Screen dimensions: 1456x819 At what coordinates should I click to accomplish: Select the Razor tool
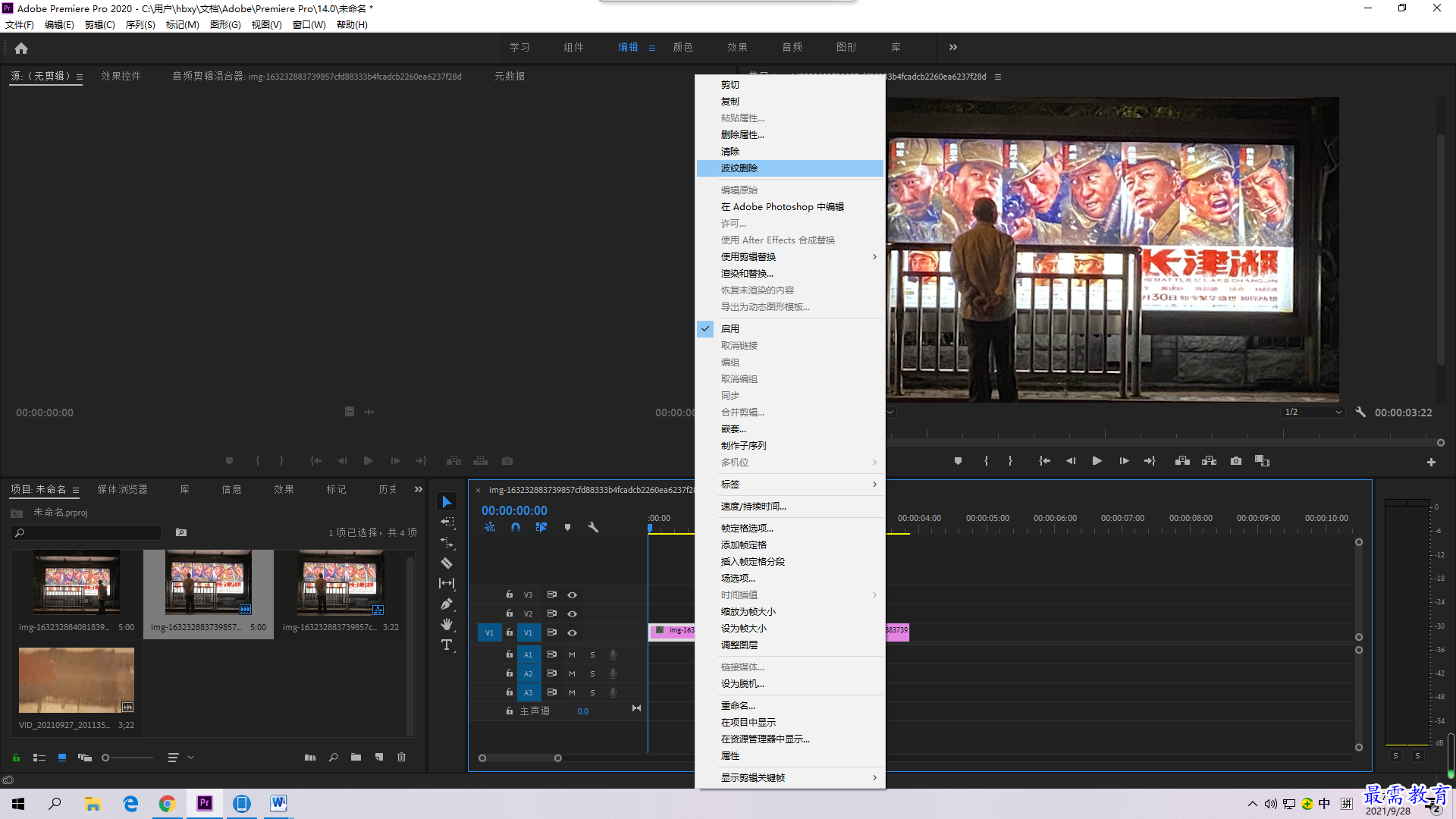point(447,563)
